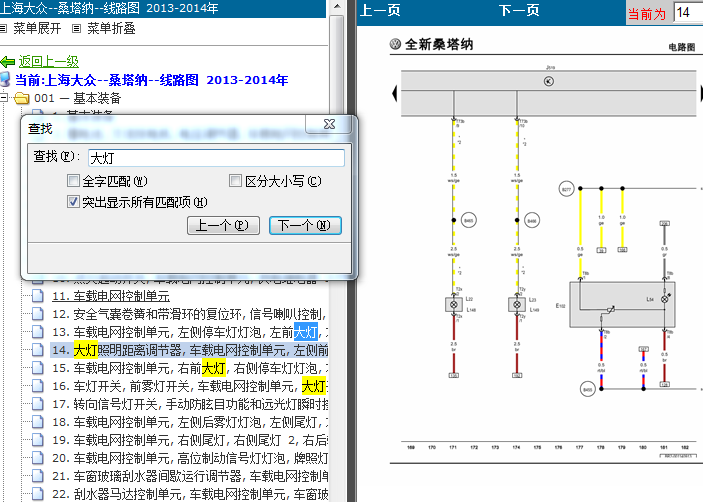Select row 12. 安全气囊卷簧和带滑环的复位环
This screenshot has width=703, height=502.
tap(189, 314)
